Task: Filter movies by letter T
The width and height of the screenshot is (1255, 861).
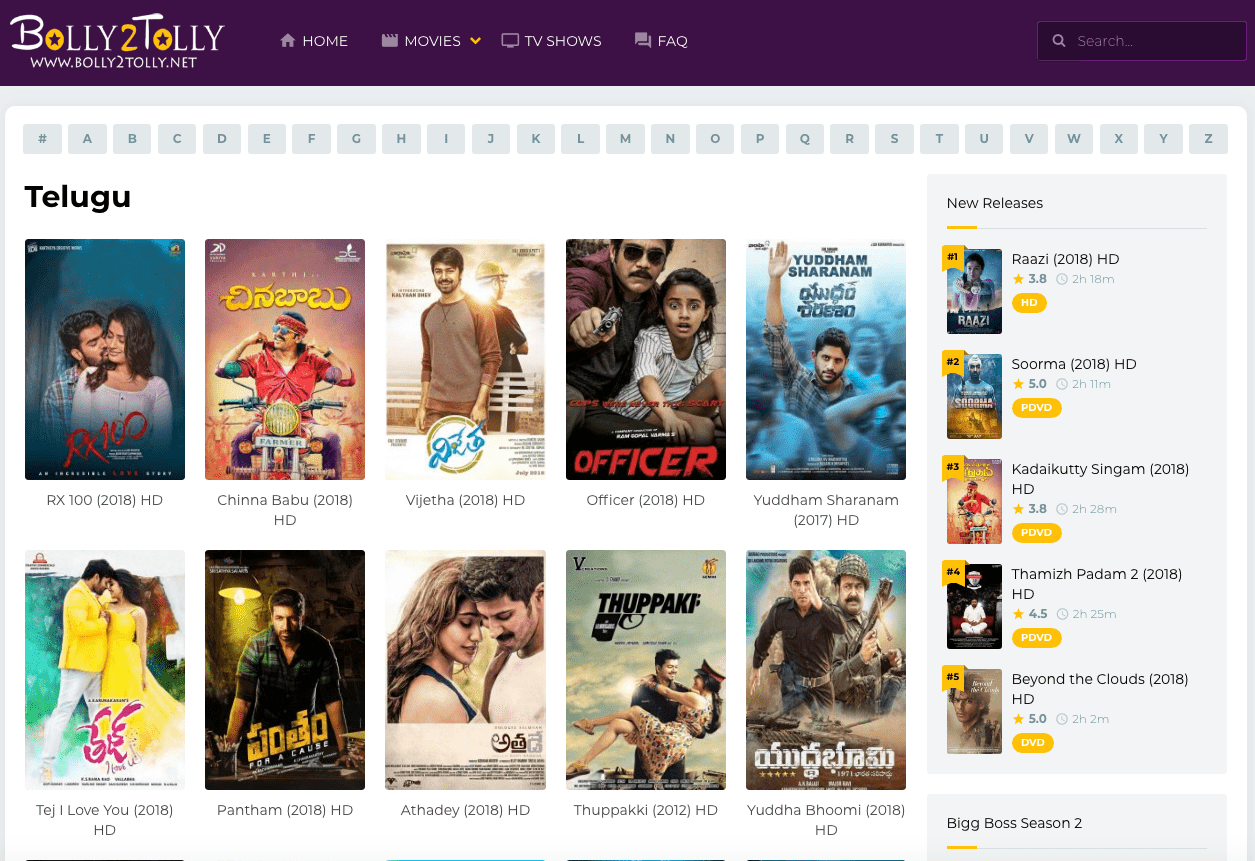Action: [939, 139]
